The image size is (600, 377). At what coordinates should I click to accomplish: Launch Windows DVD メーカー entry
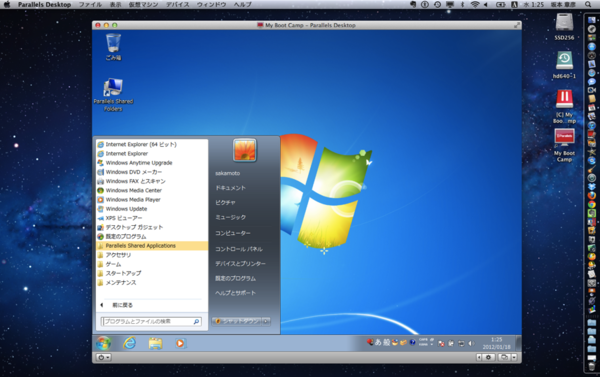coord(152,172)
